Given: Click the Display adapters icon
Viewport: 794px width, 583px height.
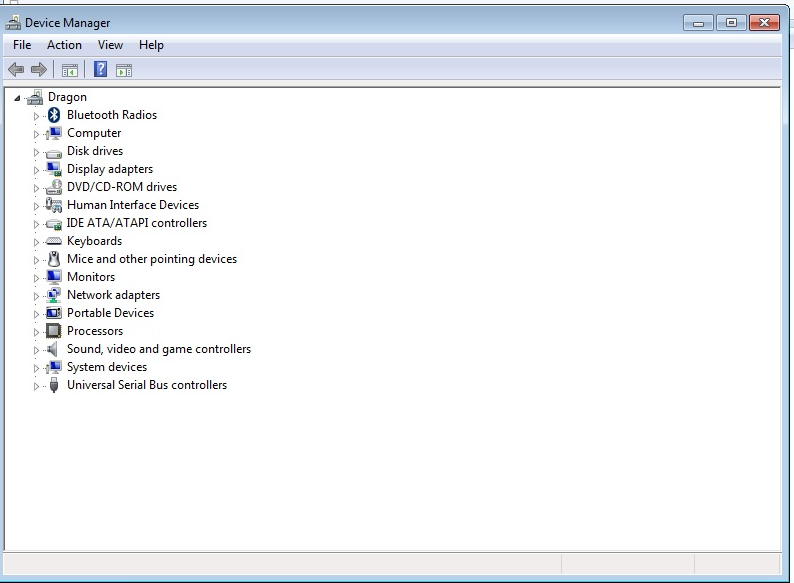Looking at the screenshot, I should pos(54,169).
